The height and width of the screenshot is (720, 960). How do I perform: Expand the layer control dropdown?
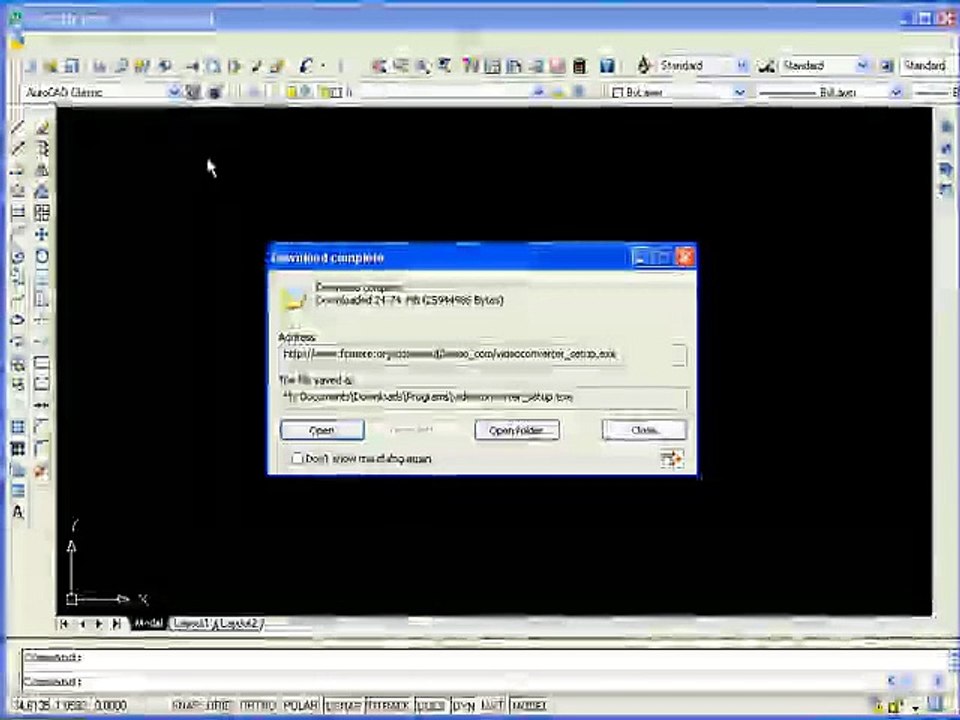point(538,92)
